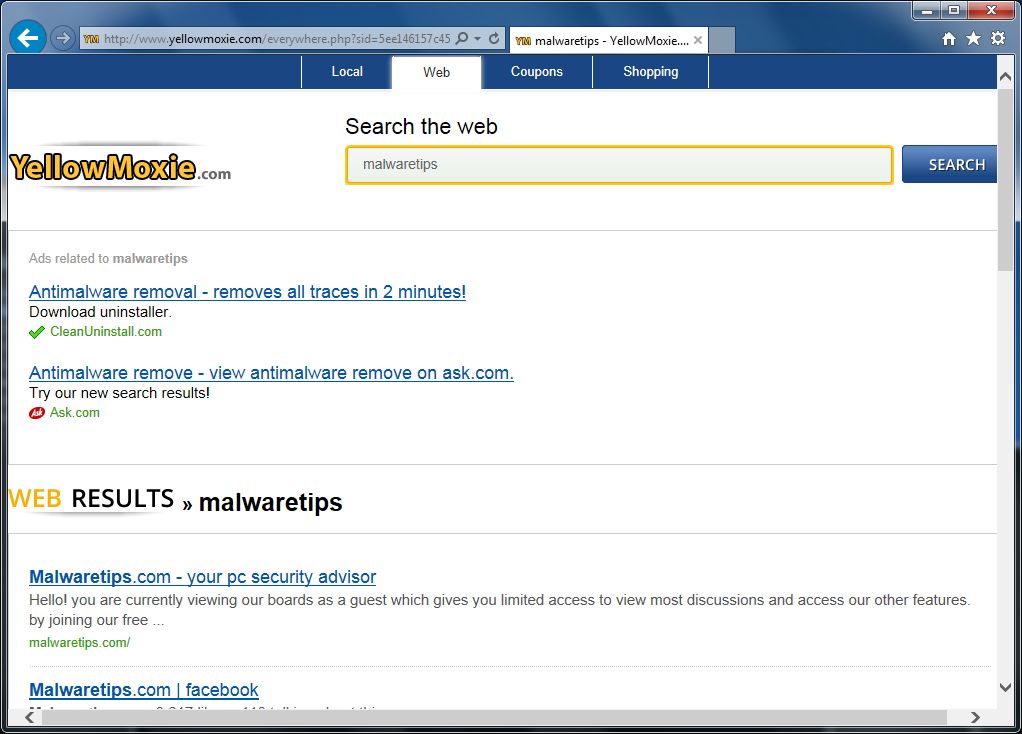Viewport: 1022px width, 734px height.
Task: Open the Antimalware remove on ask.com link
Action: pos(271,373)
